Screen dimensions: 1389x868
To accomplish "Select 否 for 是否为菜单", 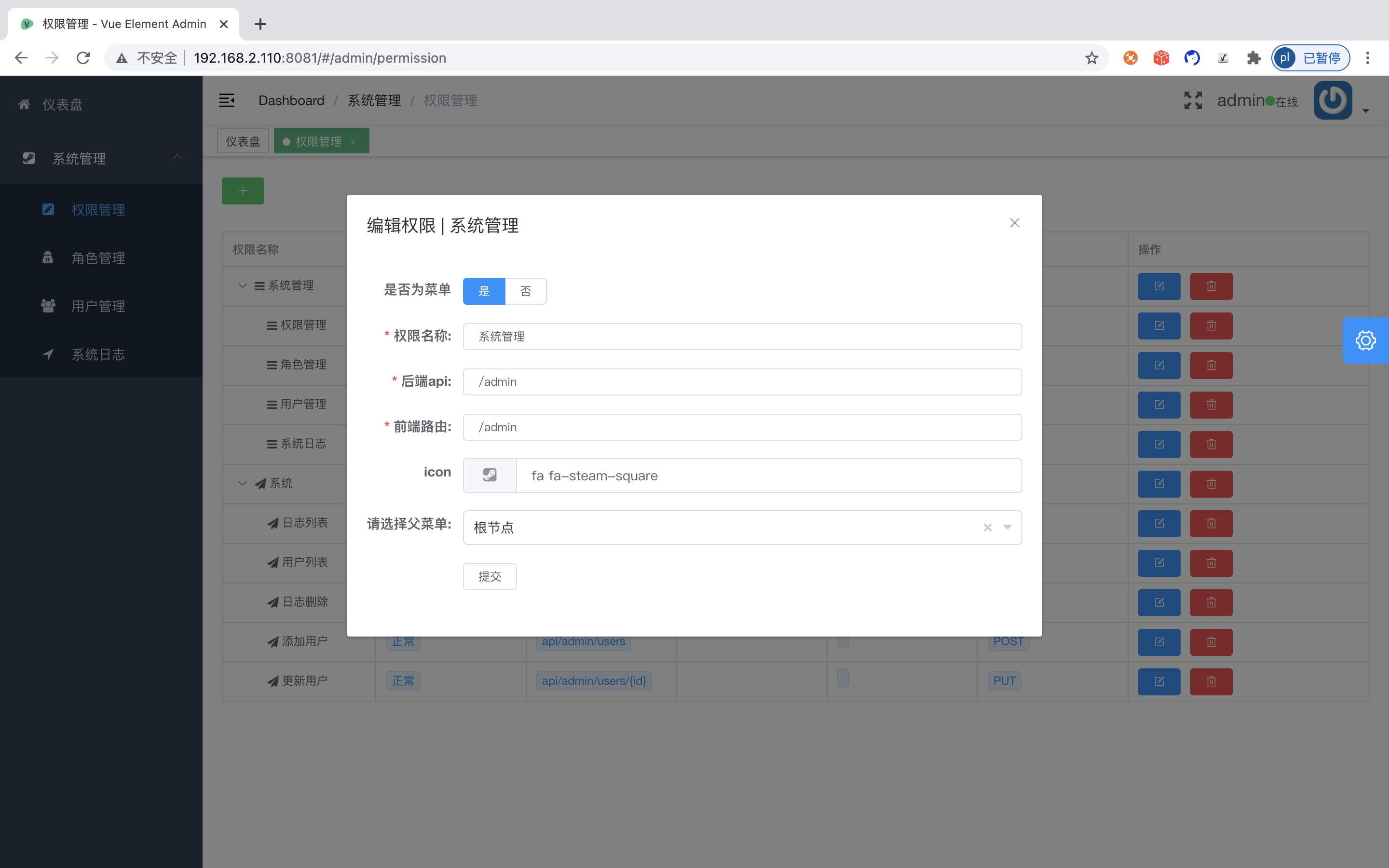I will [x=525, y=291].
